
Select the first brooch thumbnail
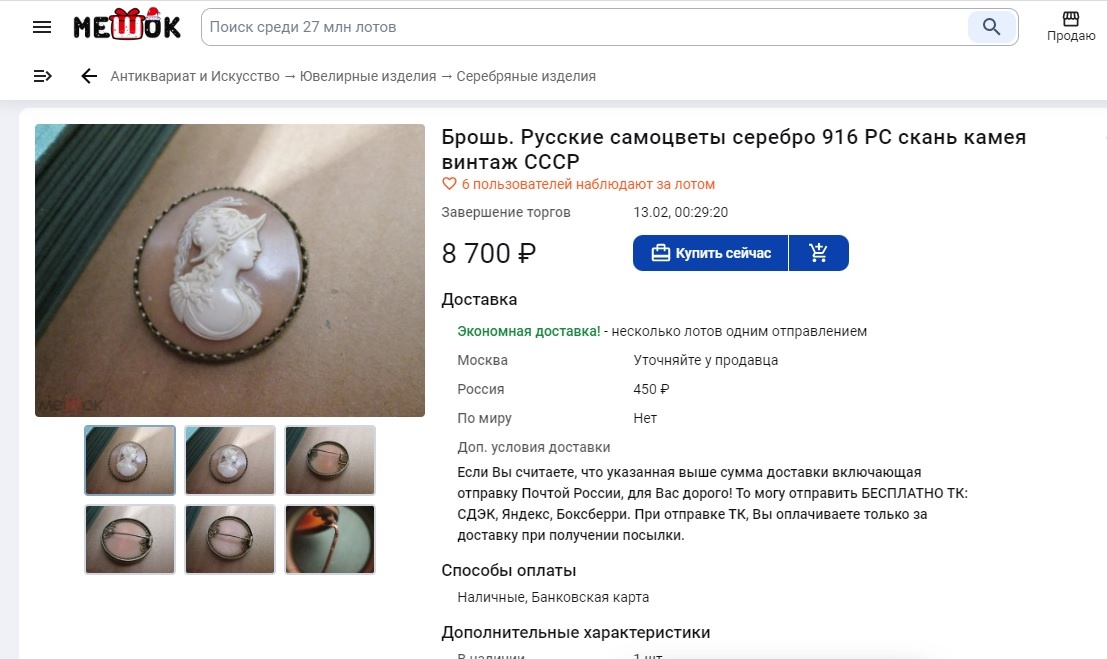click(130, 460)
